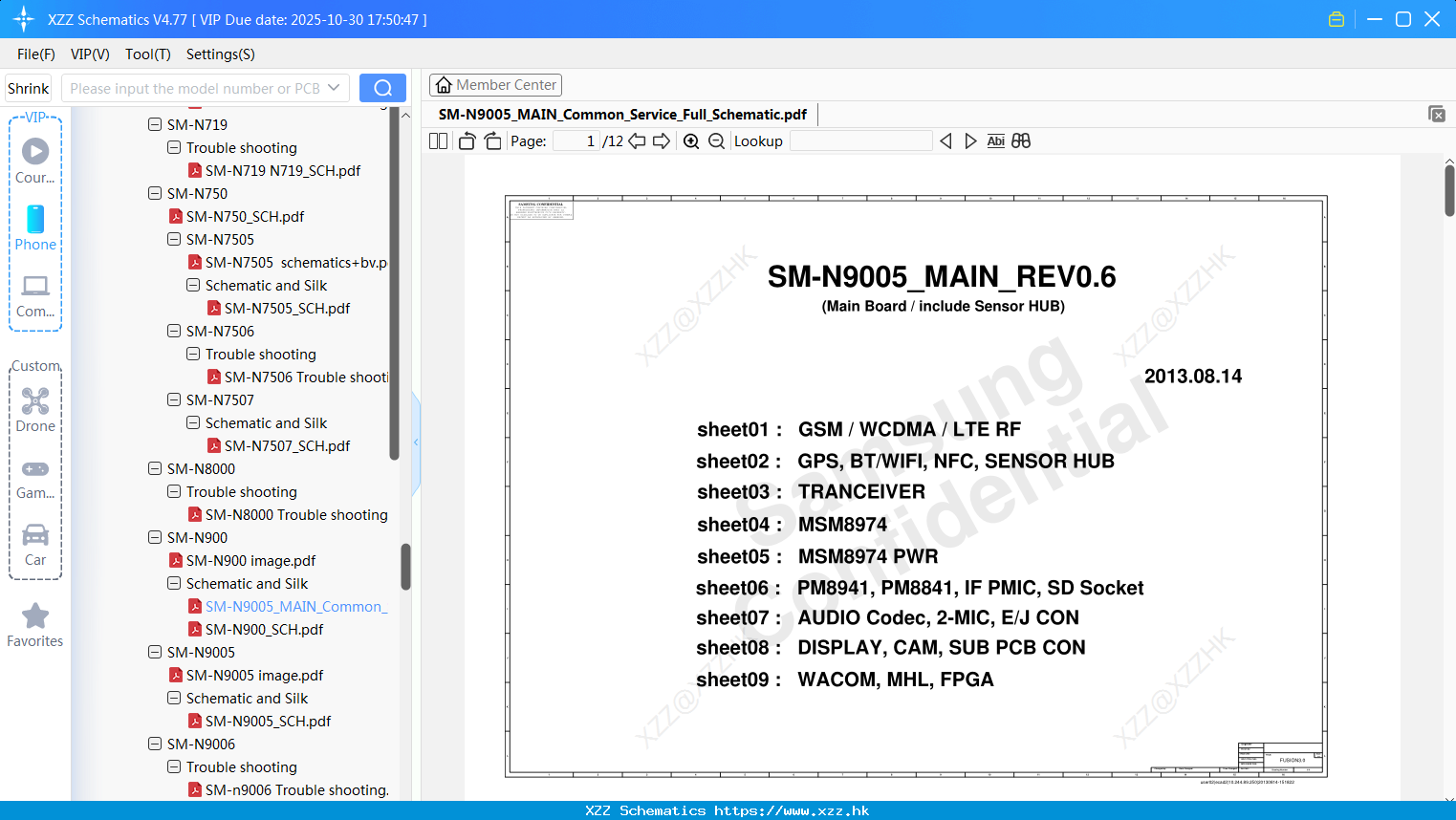Collapse the SM-N7506 tree node
This screenshot has width=1456, height=820.
[174, 331]
